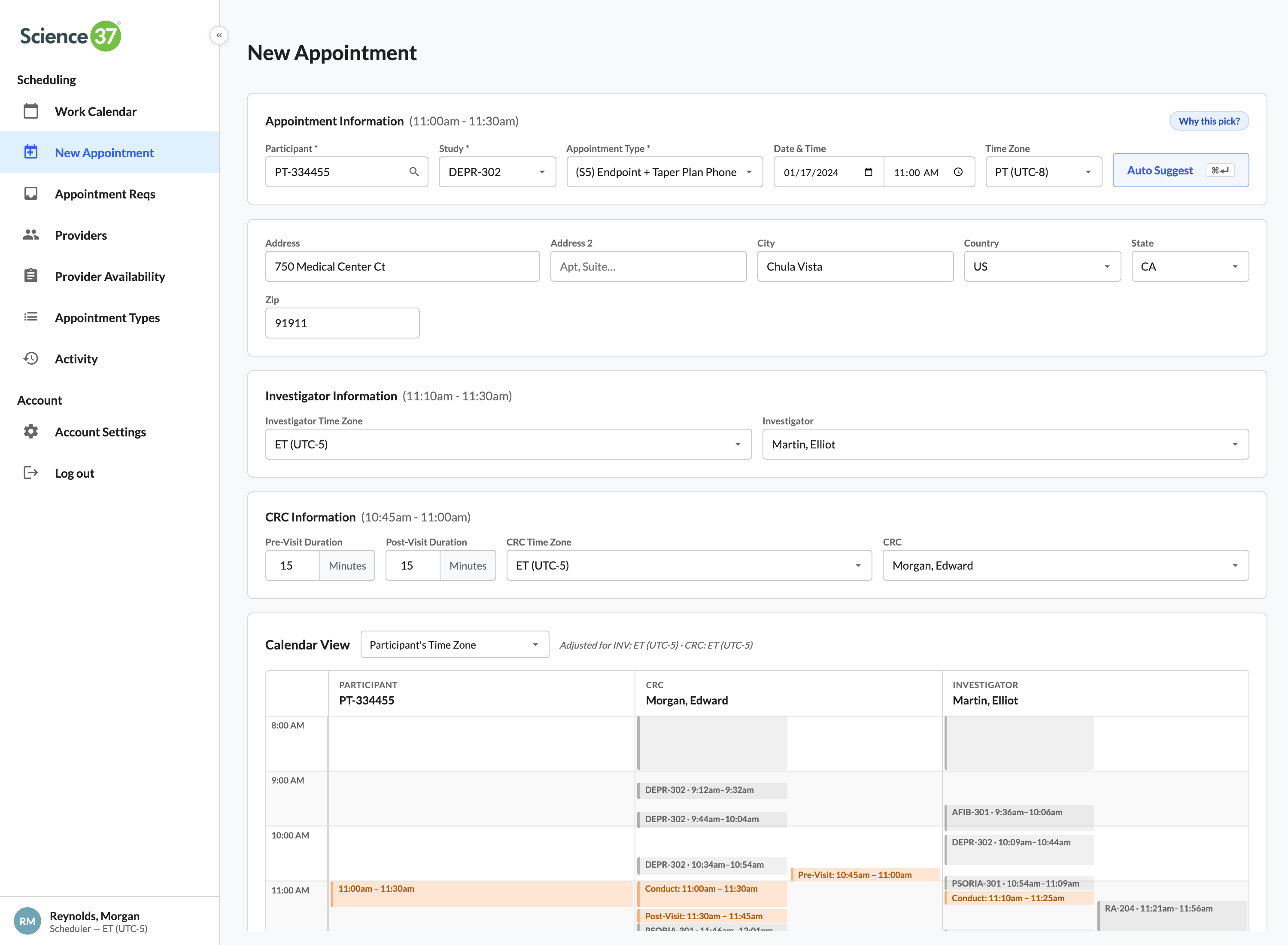Click DEPR-302 10:09am–10:44am event
The height and width of the screenshot is (945, 1288).
point(1019,850)
